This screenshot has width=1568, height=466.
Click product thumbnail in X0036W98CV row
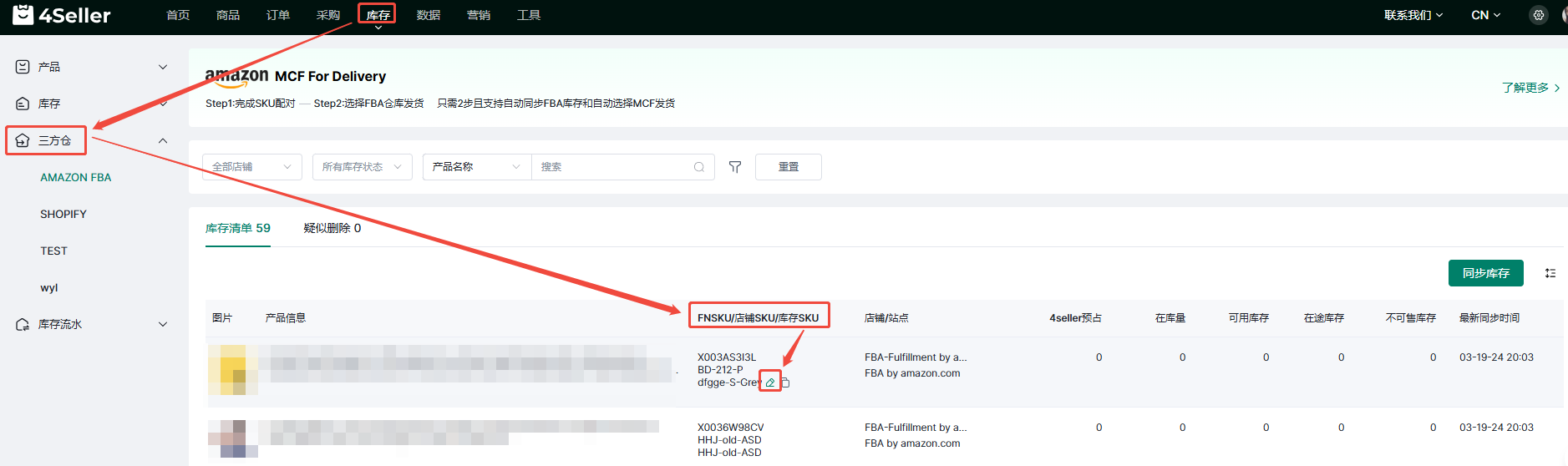233,439
